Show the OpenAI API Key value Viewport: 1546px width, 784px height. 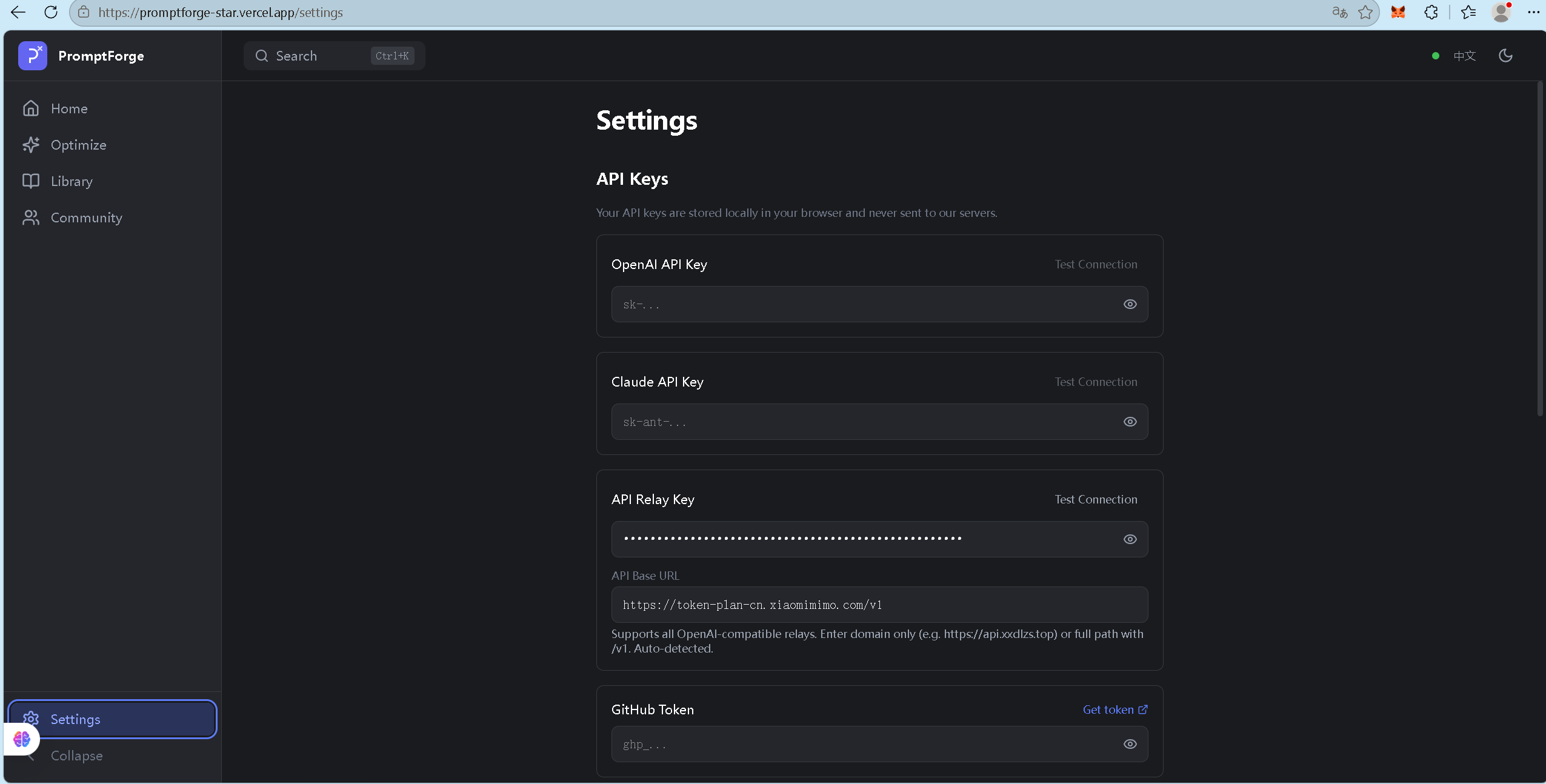pyautogui.click(x=1130, y=304)
